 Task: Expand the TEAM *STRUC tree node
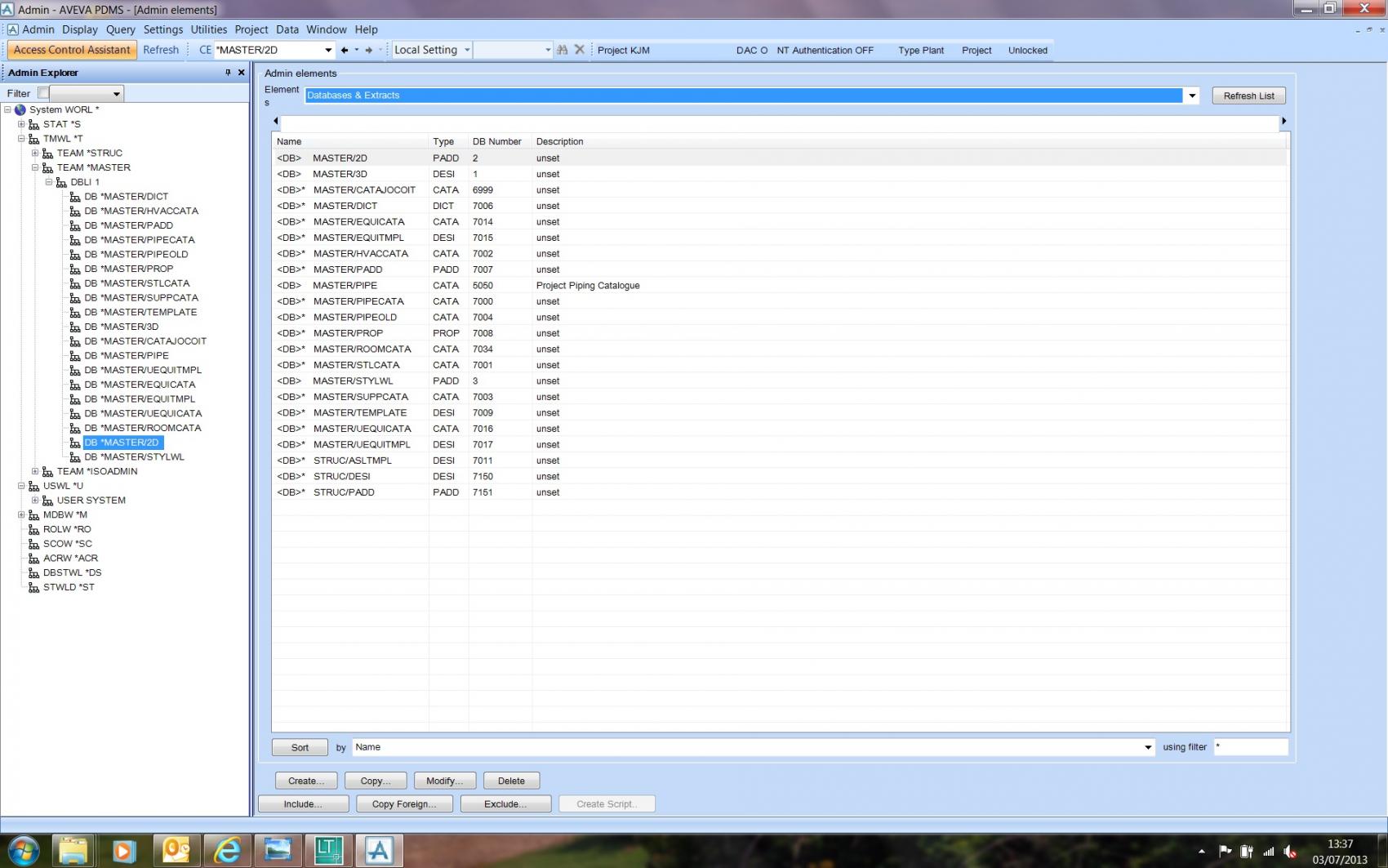35,153
